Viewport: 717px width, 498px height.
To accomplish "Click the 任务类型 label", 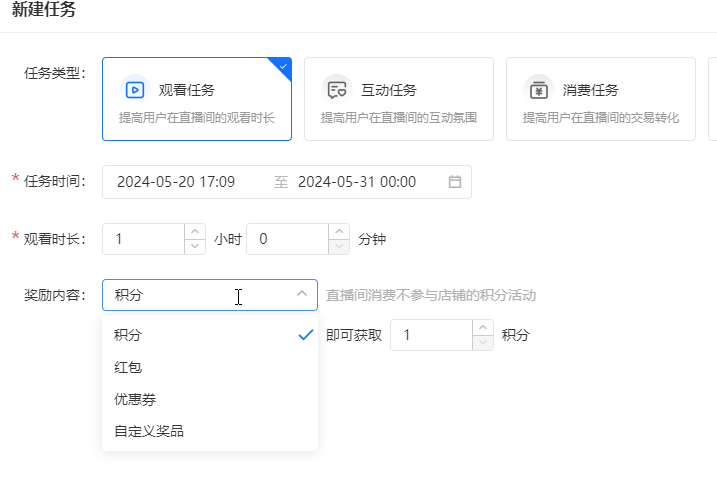I will 55,73.
